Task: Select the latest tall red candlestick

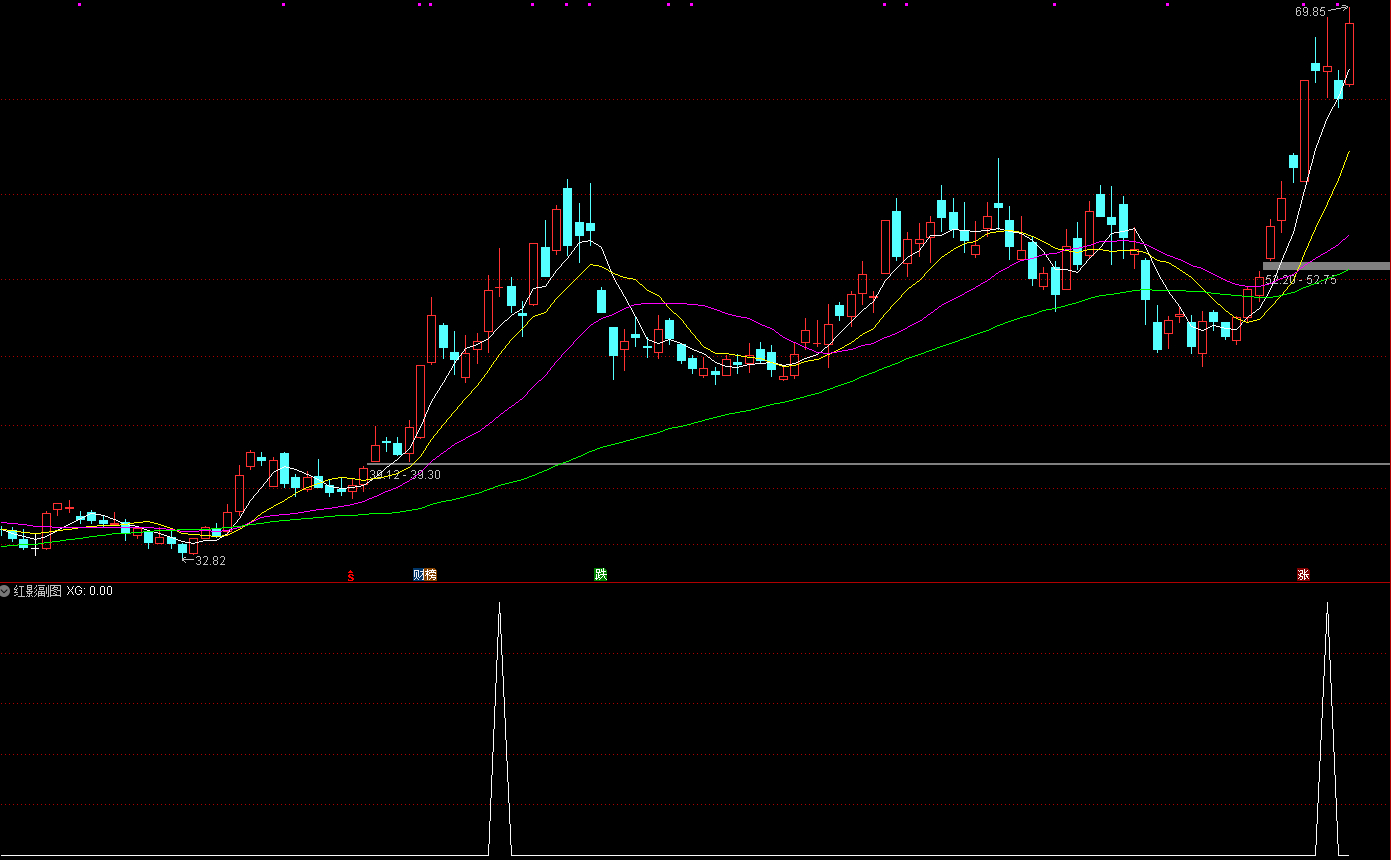Action: pyautogui.click(x=1349, y=53)
